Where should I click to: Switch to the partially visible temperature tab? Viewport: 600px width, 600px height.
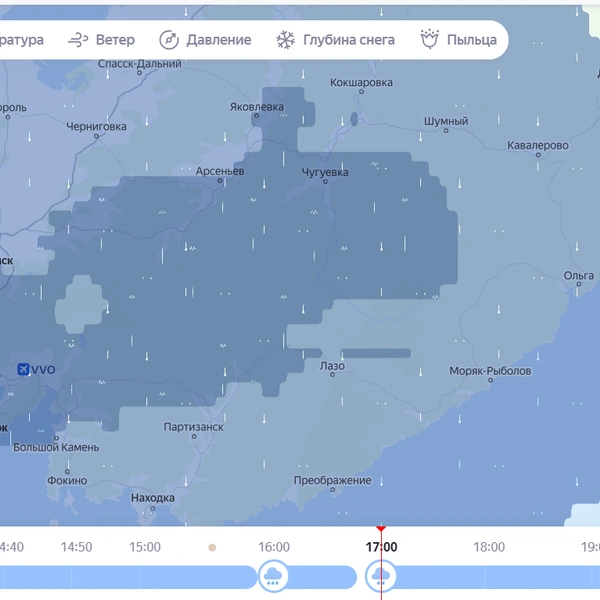pos(21,40)
